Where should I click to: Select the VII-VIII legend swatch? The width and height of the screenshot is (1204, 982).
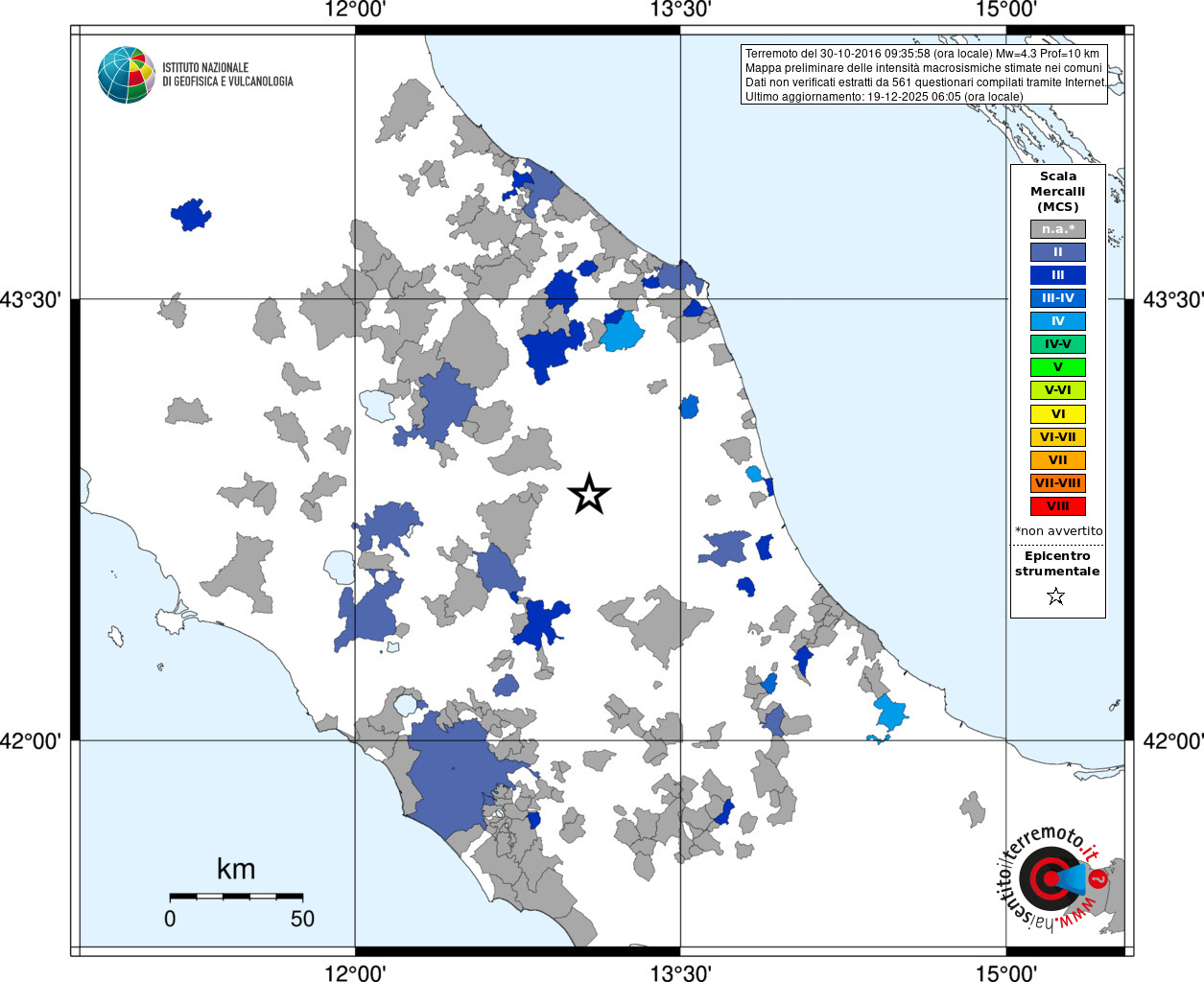pos(1058,483)
